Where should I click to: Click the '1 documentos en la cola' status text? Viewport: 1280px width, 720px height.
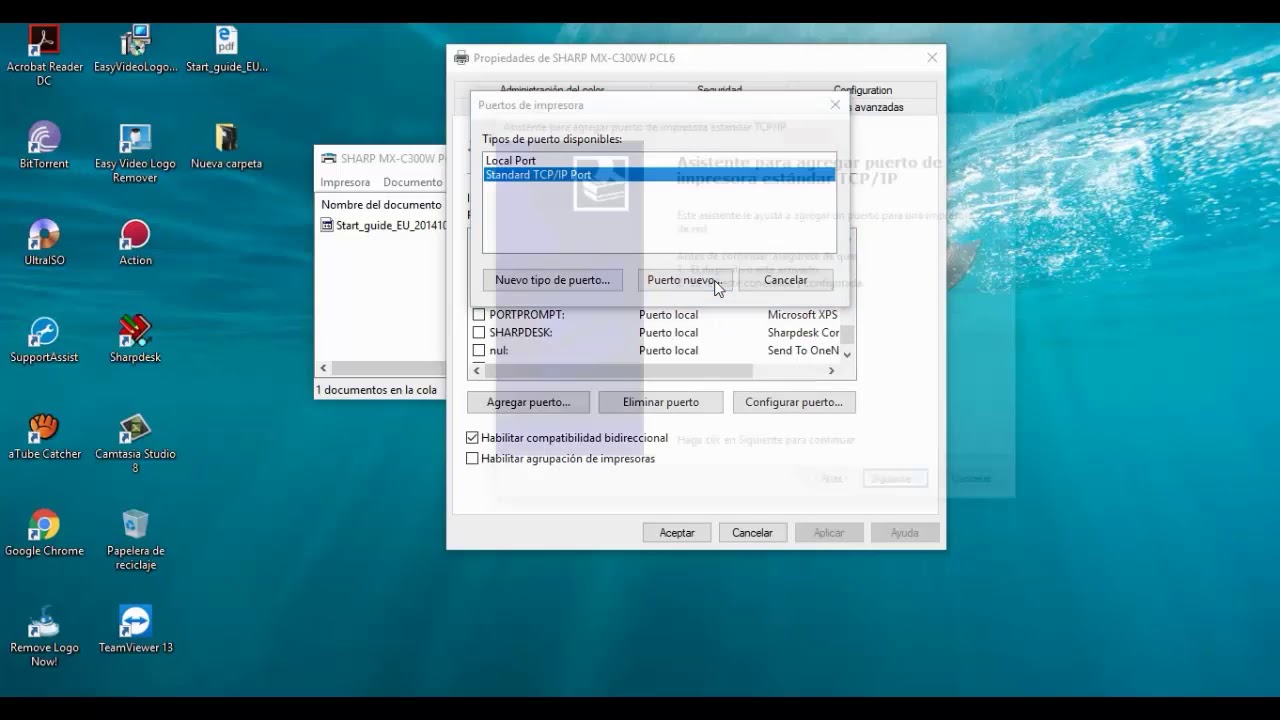click(377, 390)
